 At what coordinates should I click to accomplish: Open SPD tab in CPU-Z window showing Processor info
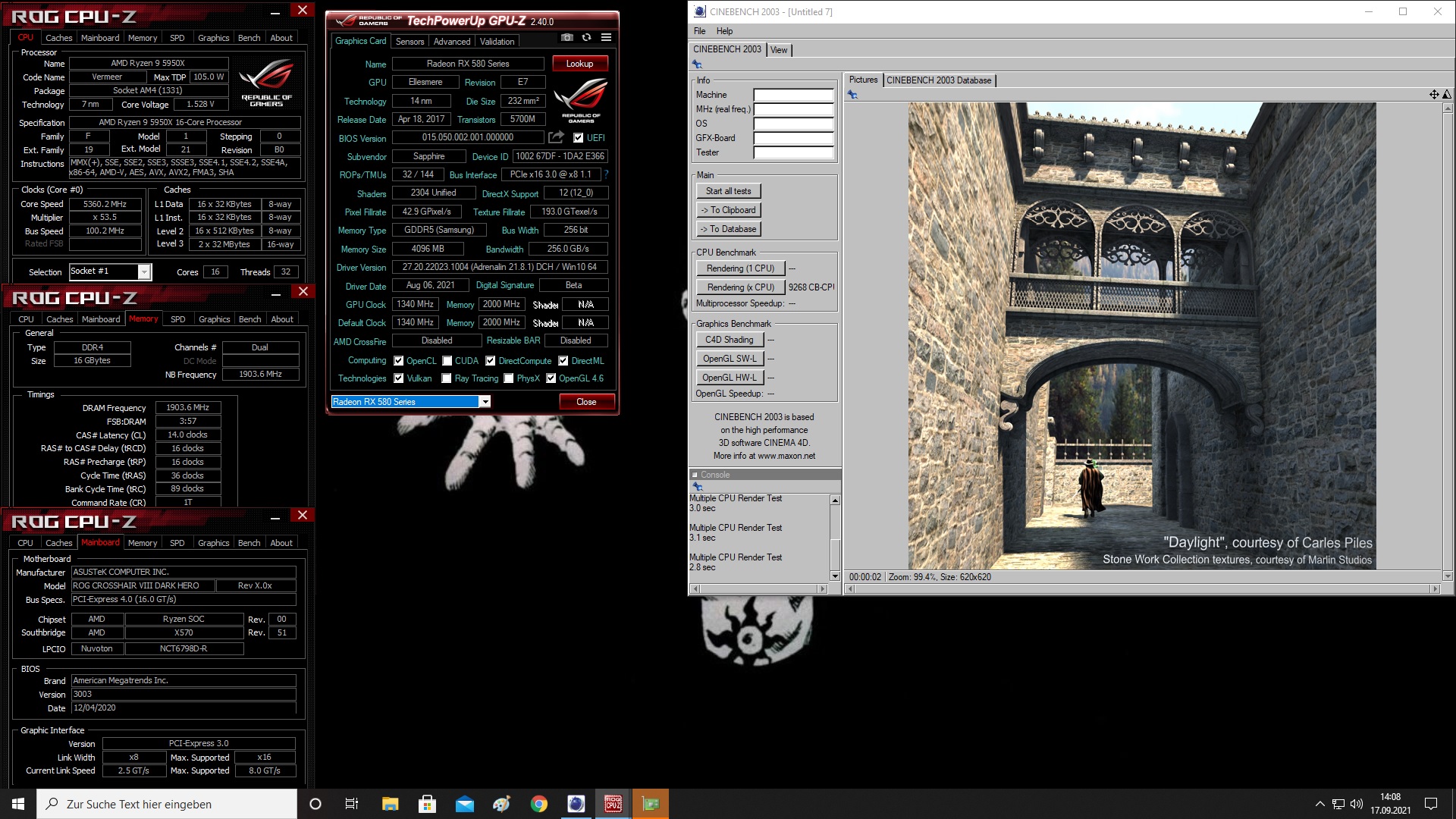(x=177, y=38)
